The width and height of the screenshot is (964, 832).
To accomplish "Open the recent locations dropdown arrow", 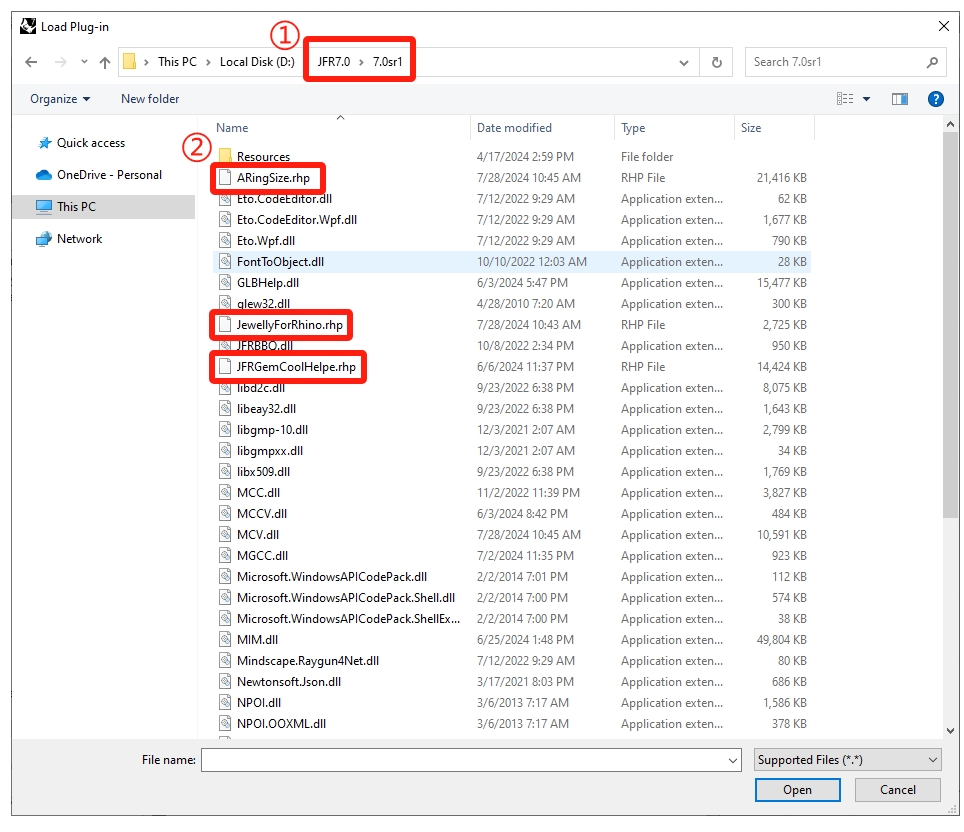I will pyautogui.click(x=84, y=61).
